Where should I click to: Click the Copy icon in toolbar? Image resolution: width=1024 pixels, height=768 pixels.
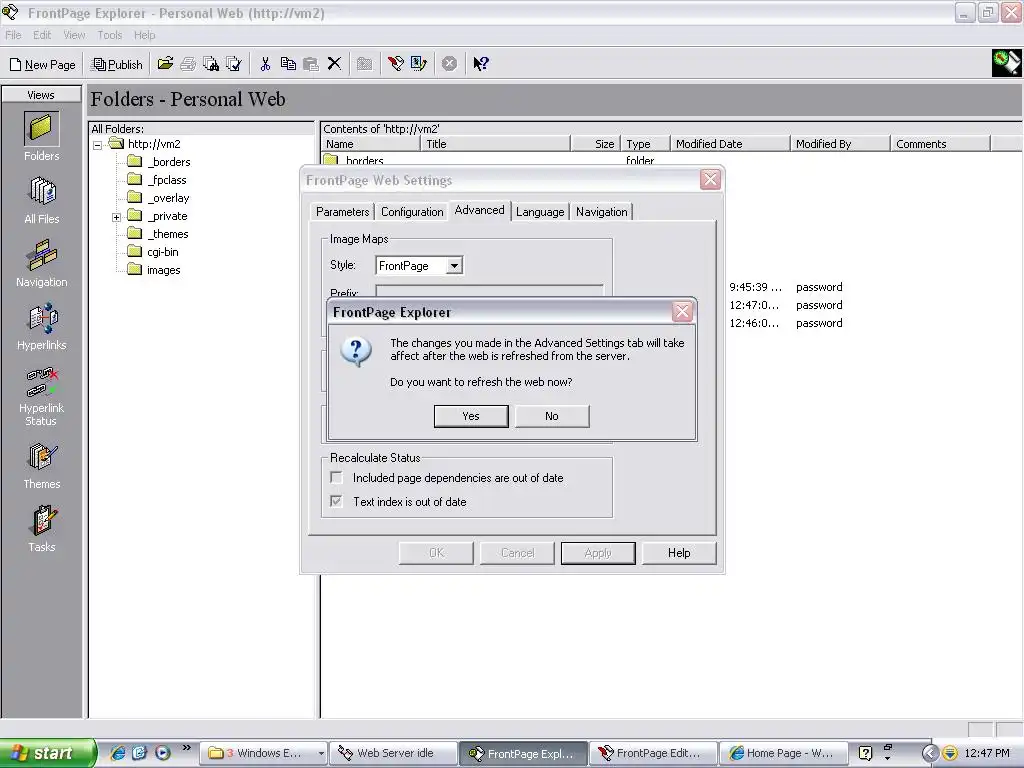point(288,63)
